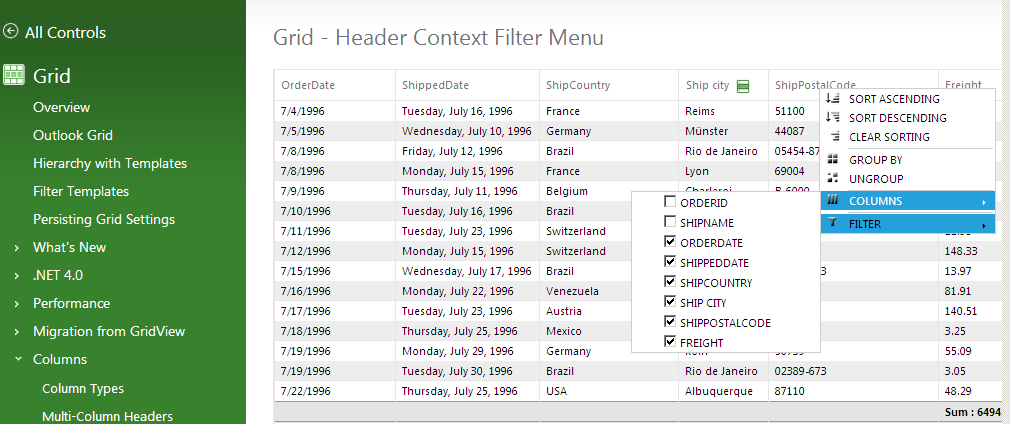
Task: Click the Sort Ascending icon
Action: [x=833, y=99]
